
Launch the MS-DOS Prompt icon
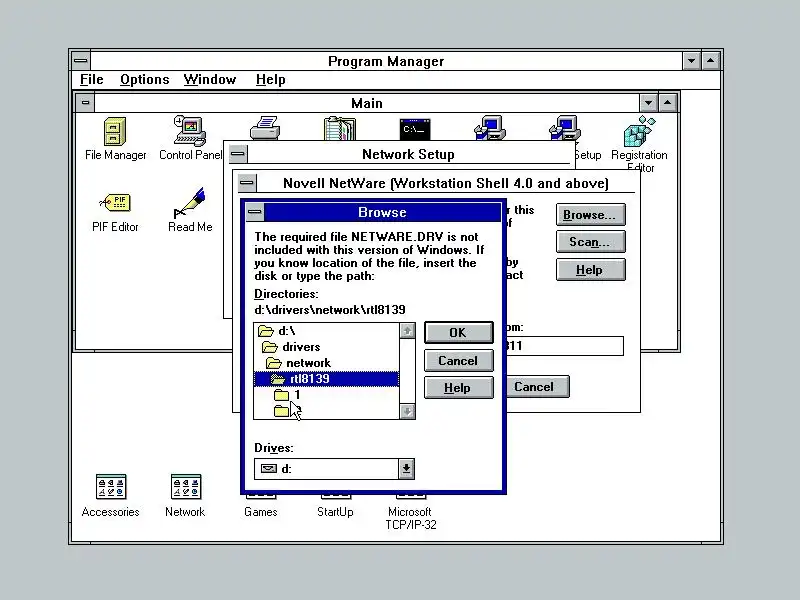415,129
